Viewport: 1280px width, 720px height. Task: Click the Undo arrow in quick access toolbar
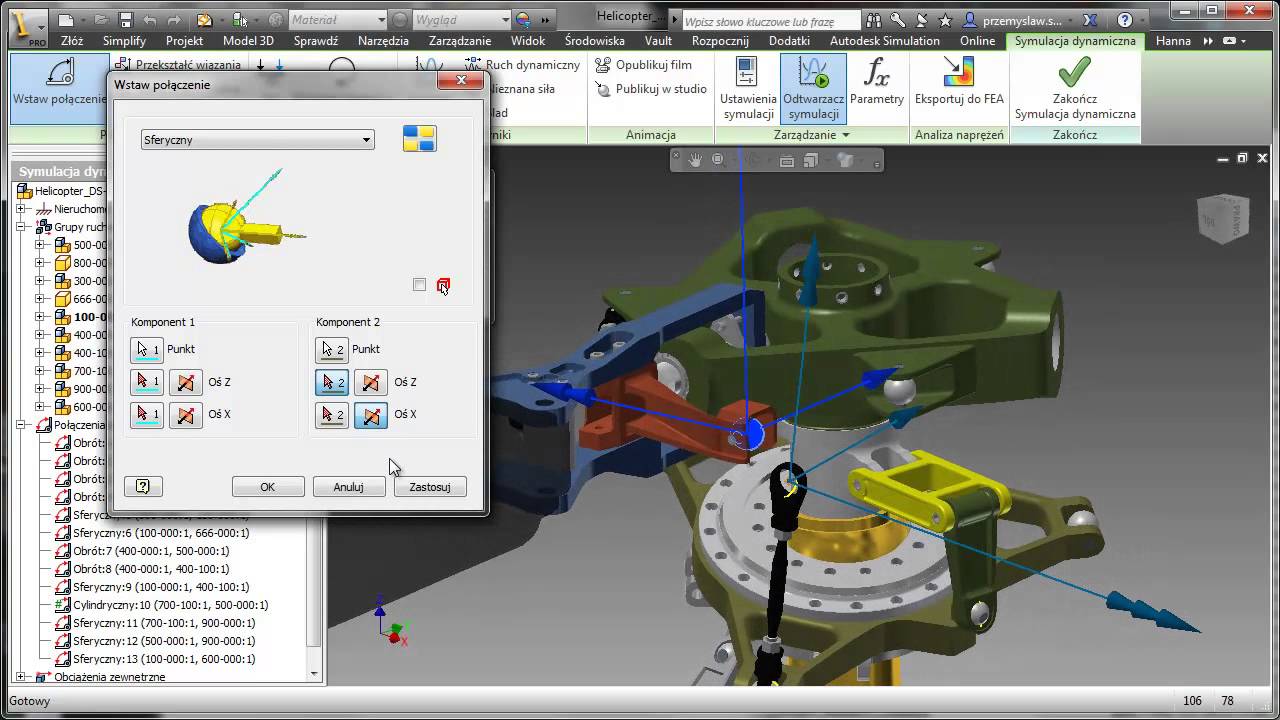pos(151,20)
